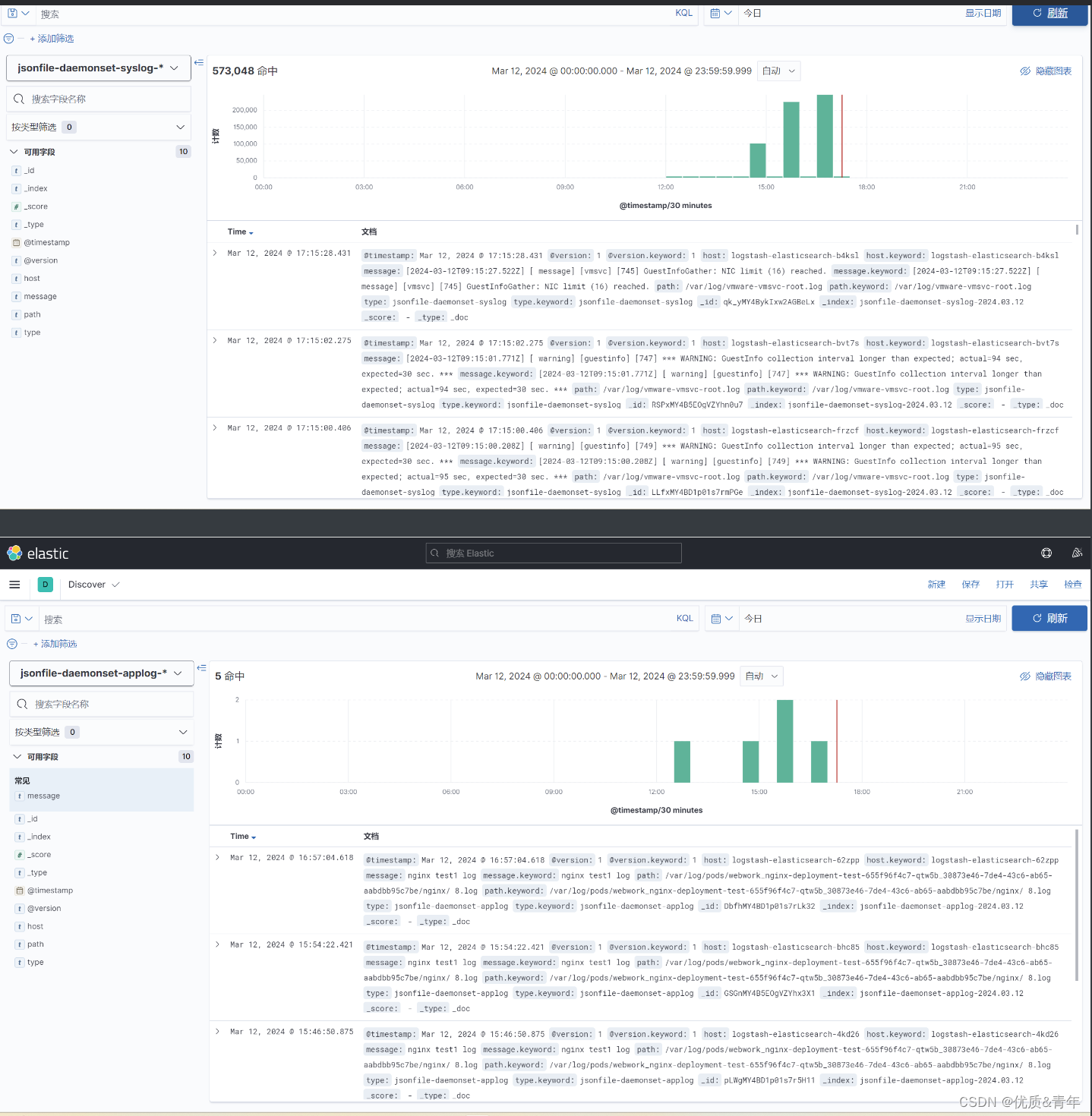Select message field under popular in applog sidebar

(43, 796)
